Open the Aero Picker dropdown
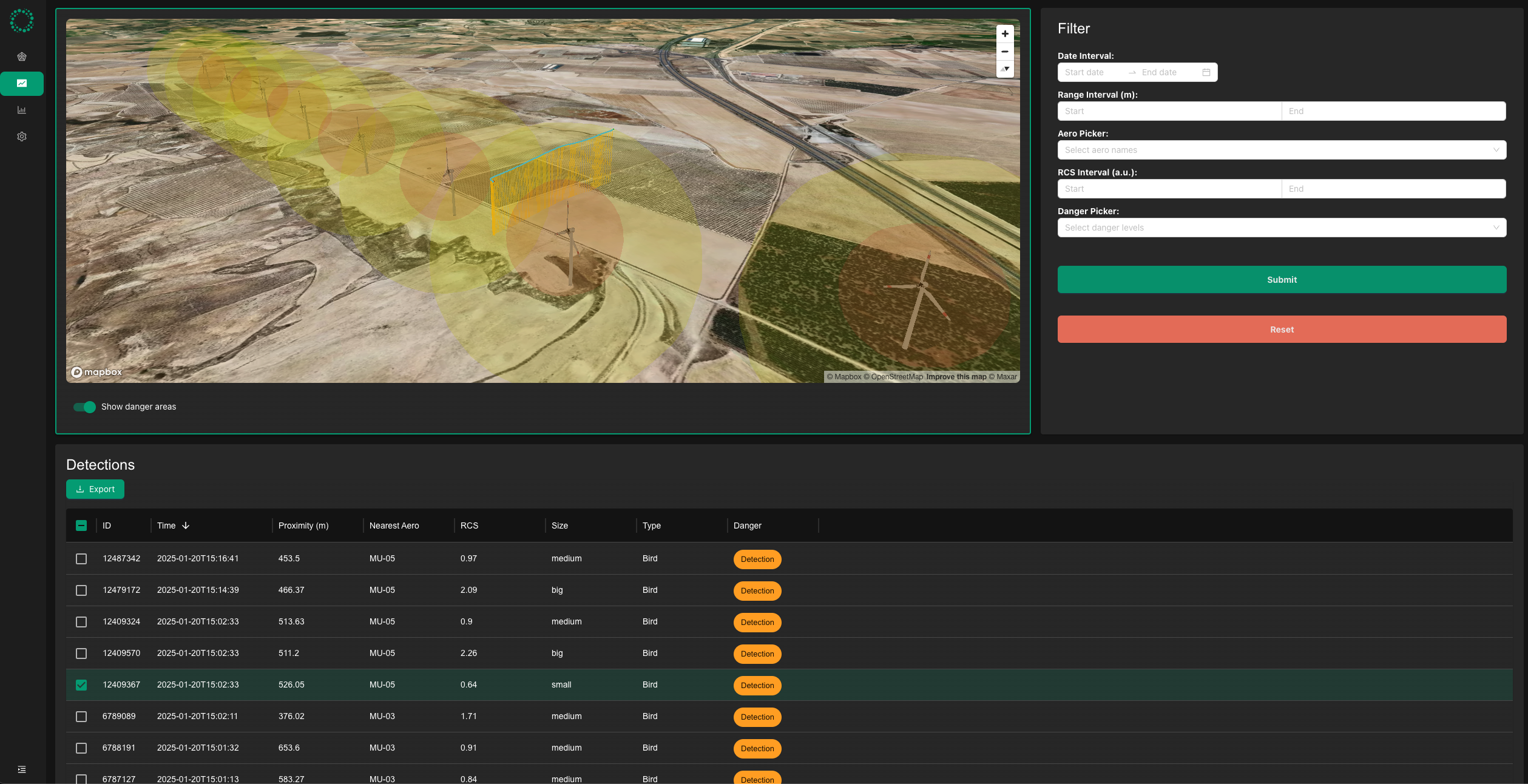This screenshot has height=784, width=1528. [1282, 150]
